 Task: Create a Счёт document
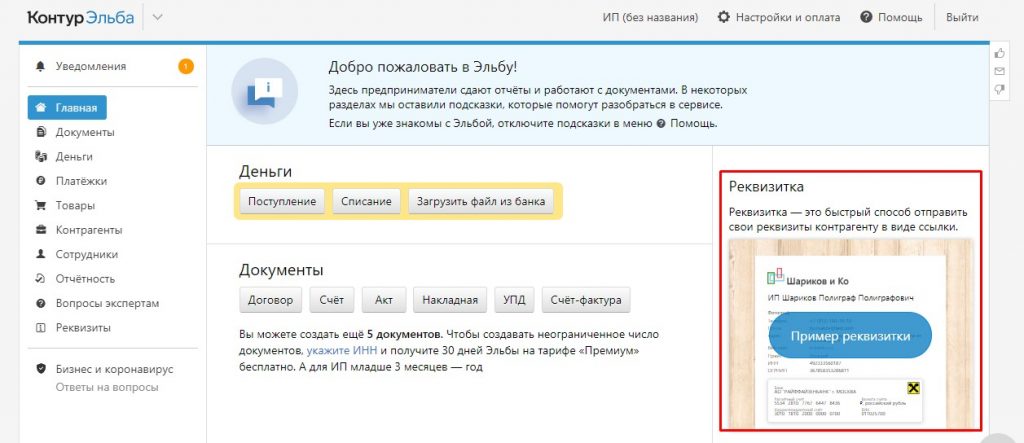332,300
